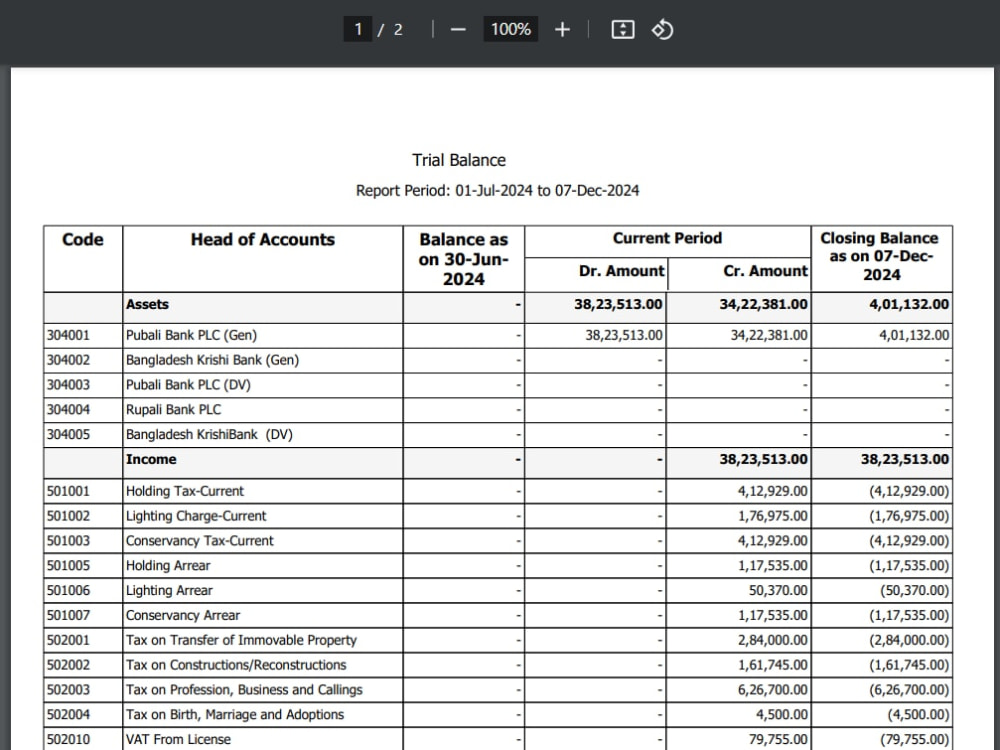Click 'Lighting Charge-Current' account name
The height and width of the screenshot is (750, 1000).
pyautogui.click(x=196, y=516)
